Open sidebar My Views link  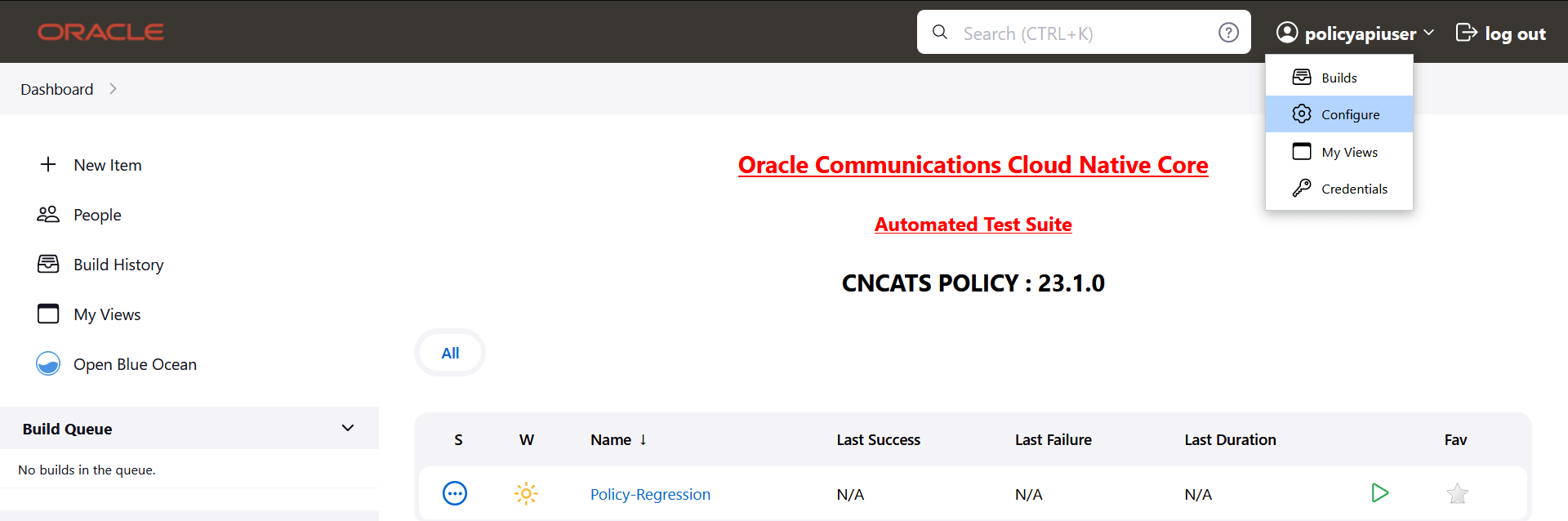click(107, 314)
